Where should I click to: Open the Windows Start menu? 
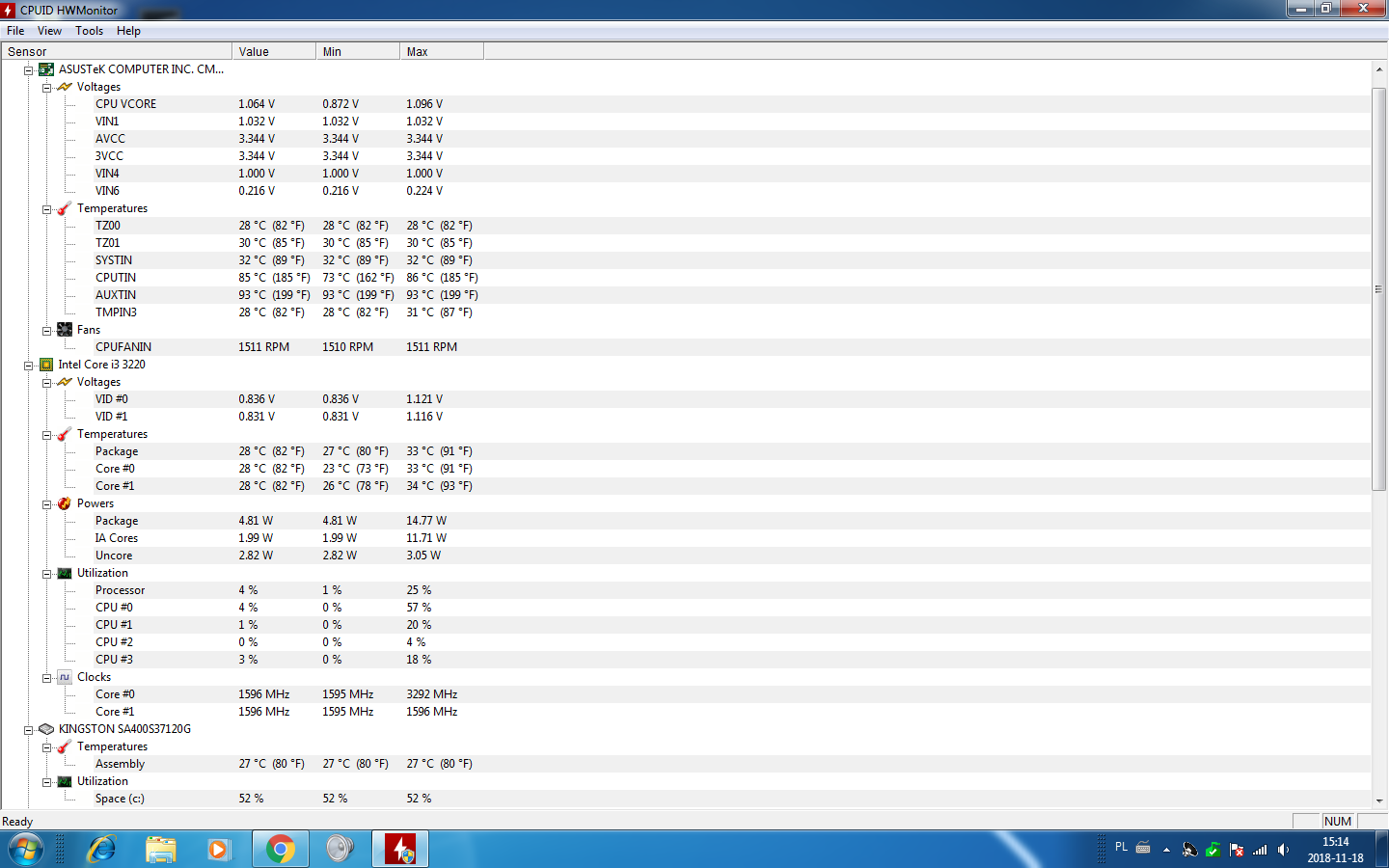coord(26,850)
